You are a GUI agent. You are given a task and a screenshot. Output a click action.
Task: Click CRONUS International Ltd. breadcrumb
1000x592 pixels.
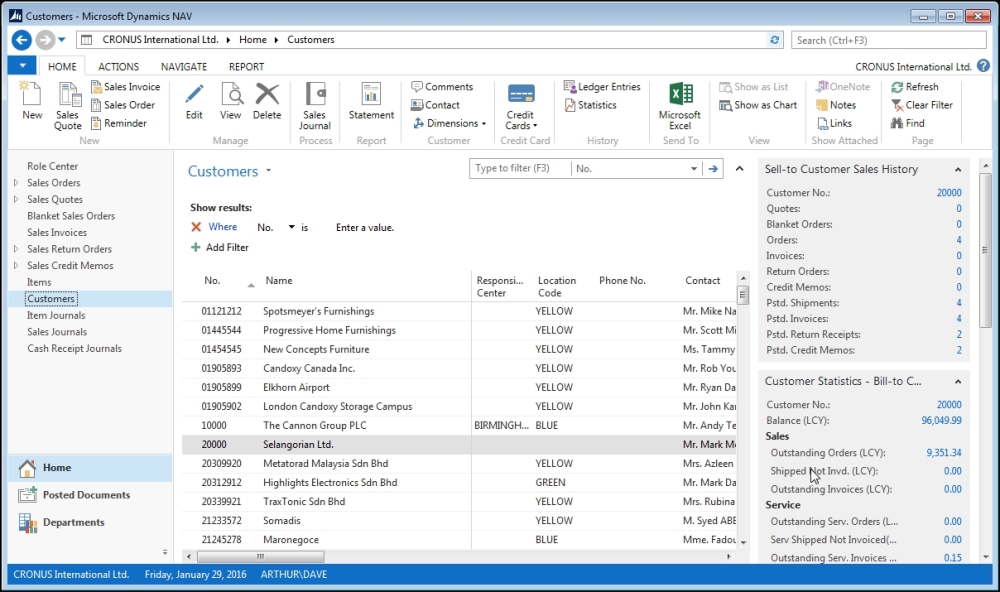click(x=160, y=40)
